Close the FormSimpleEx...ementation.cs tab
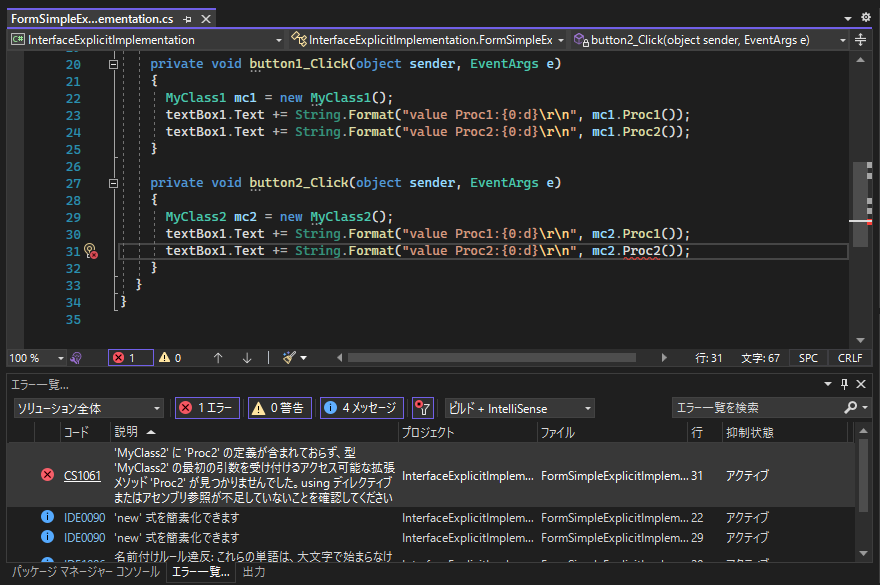The width and height of the screenshot is (880, 585). click(206, 19)
